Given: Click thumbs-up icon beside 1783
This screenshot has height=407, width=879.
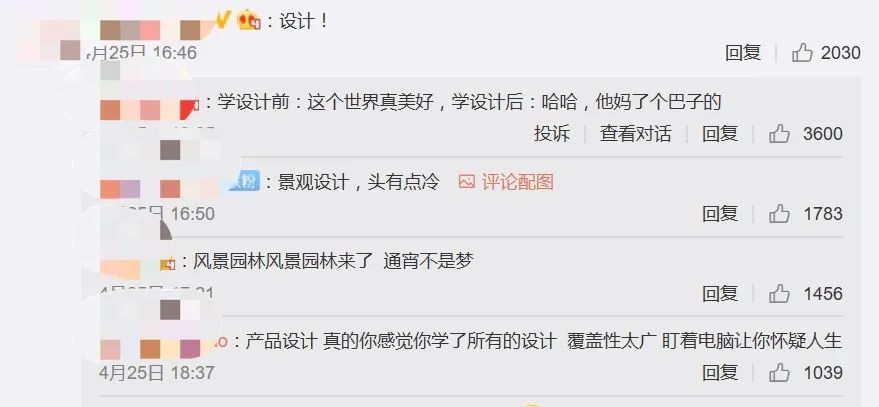Looking at the screenshot, I should [779, 214].
